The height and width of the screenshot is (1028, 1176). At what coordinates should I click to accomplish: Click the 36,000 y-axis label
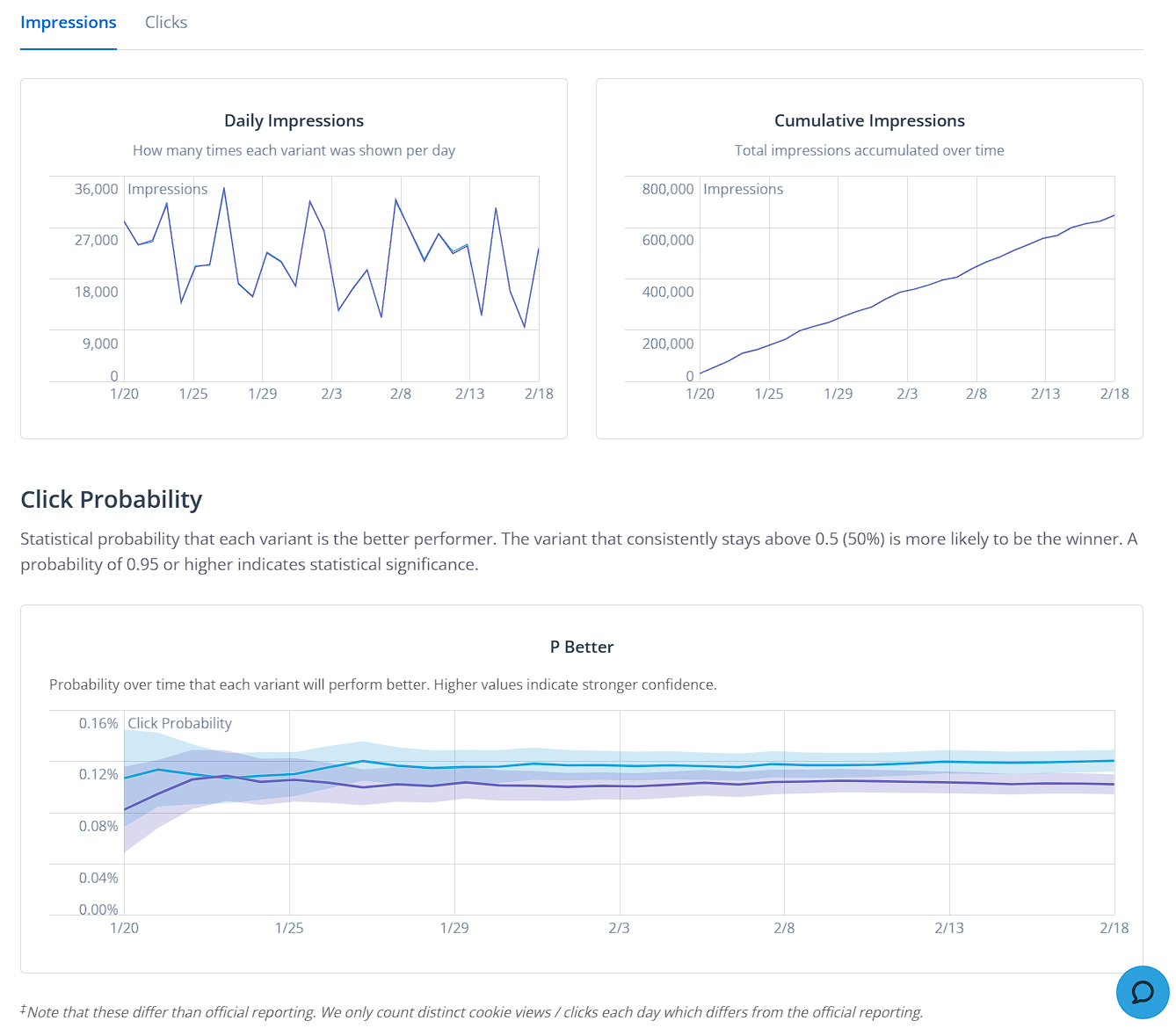coord(96,189)
